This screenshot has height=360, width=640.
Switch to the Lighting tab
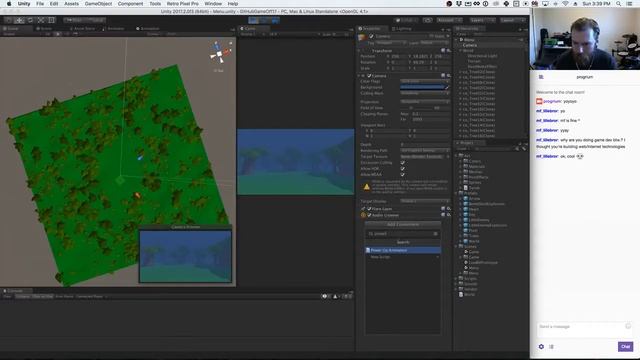402,29
